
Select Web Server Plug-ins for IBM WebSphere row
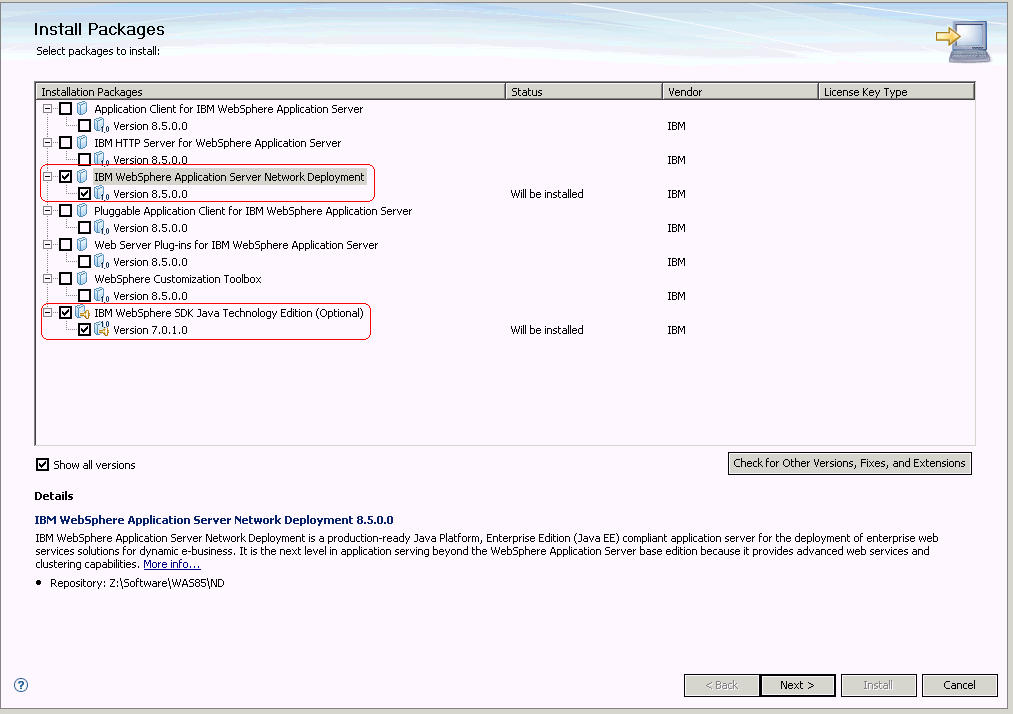[x=236, y=245]
